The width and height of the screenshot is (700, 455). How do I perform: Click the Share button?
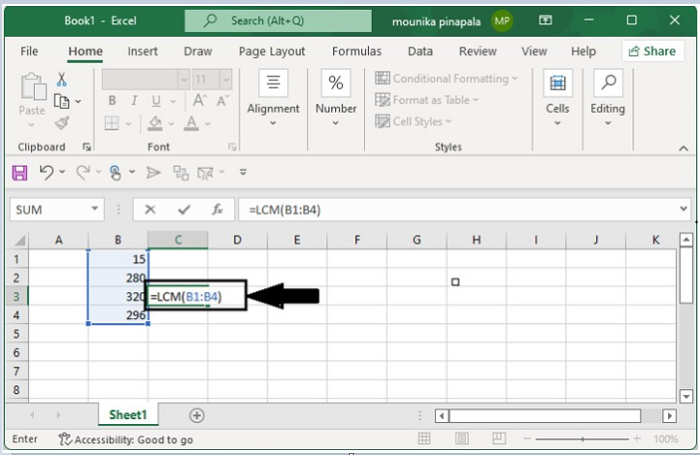coord(652,51)
